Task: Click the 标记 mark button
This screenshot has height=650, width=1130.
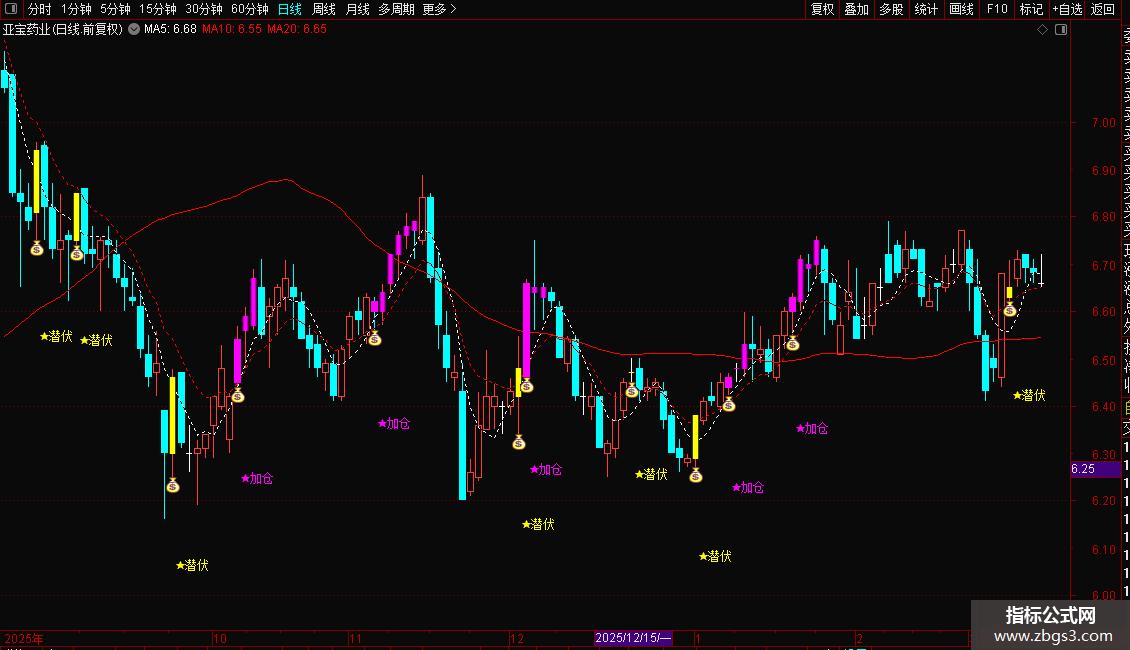Action: pyautogui.click(x=1031, y=9)
